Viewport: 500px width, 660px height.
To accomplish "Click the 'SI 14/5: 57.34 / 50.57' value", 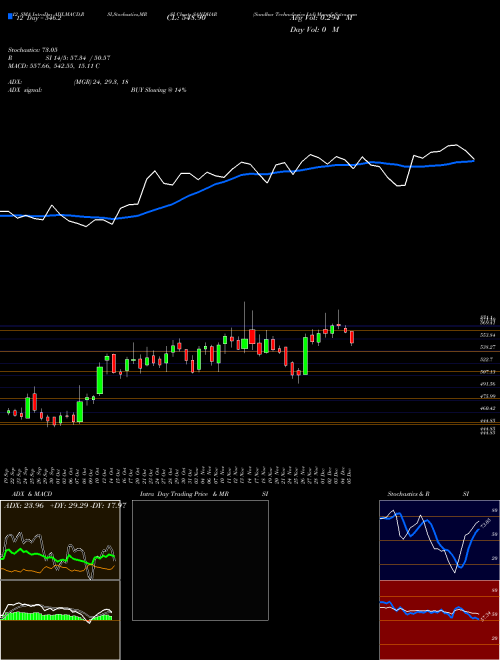I will coord(79,58).
